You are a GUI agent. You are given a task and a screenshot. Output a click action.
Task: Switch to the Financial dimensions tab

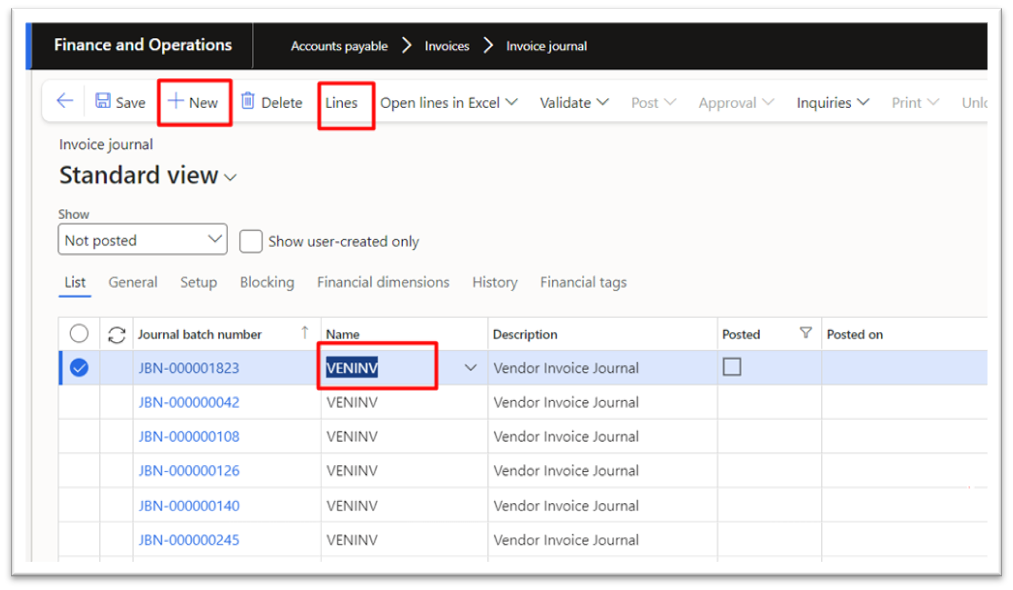pos(383,282)
